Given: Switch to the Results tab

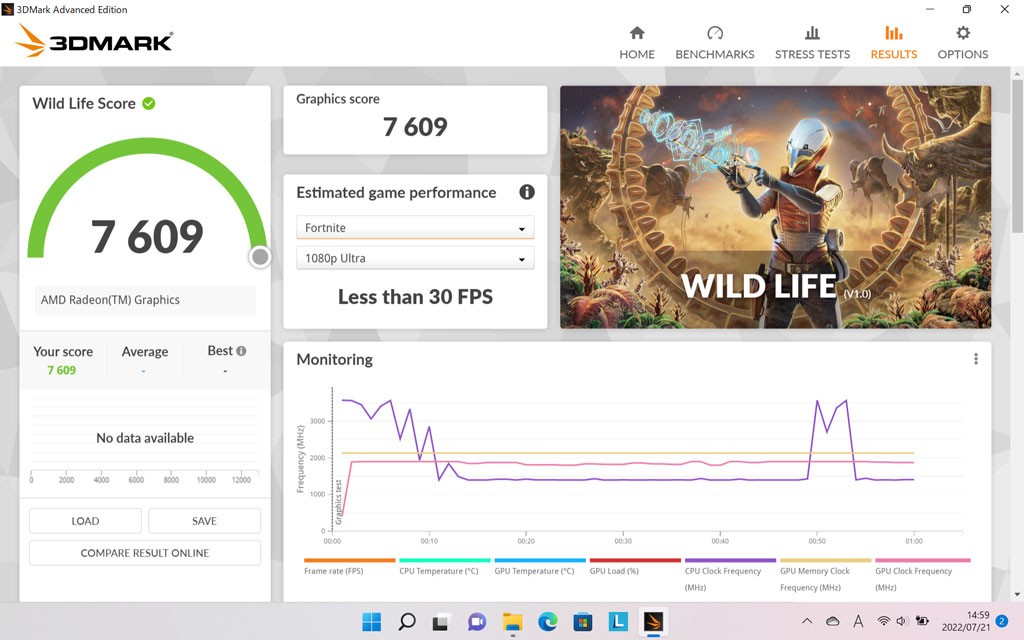Looking at the screenshot, I should (x=893, y=42).
